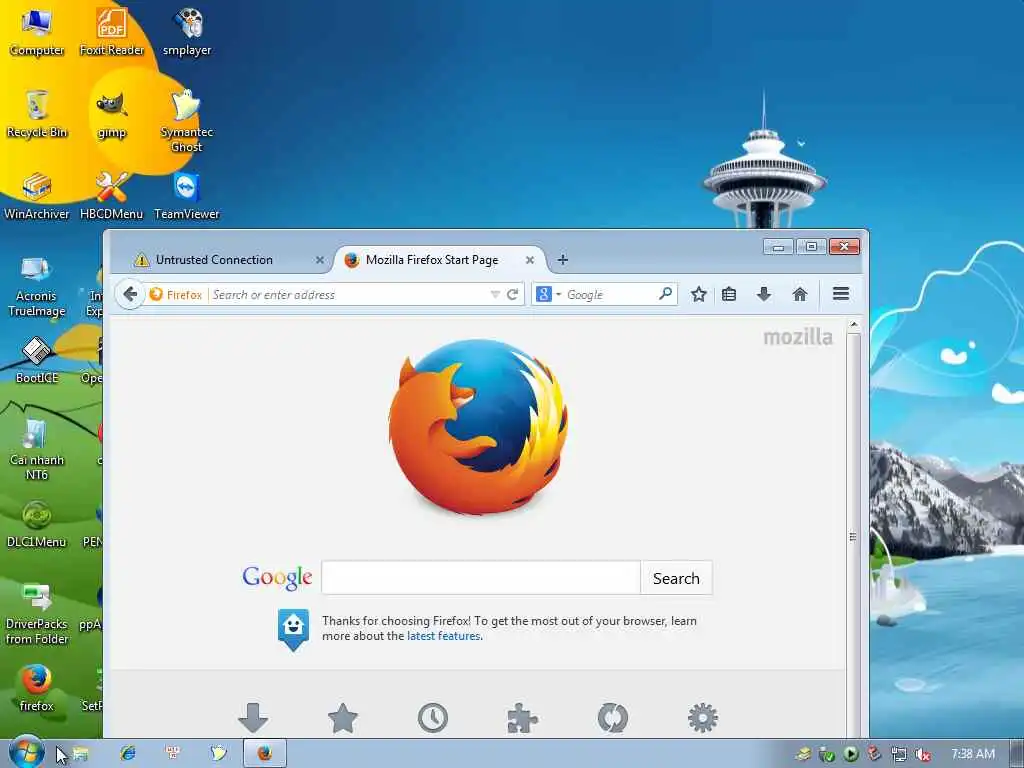Open Acronis TrueImage desktop icon

(37, 285)
